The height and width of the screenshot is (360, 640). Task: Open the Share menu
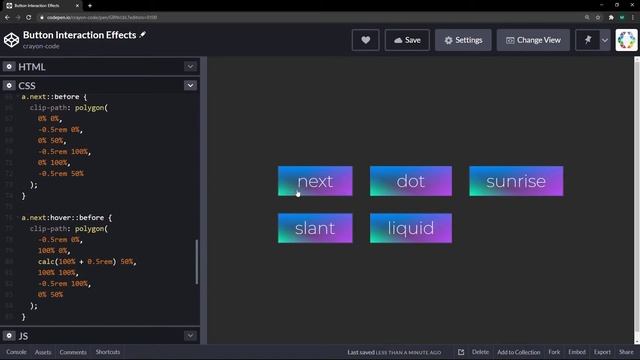[626, 352]
